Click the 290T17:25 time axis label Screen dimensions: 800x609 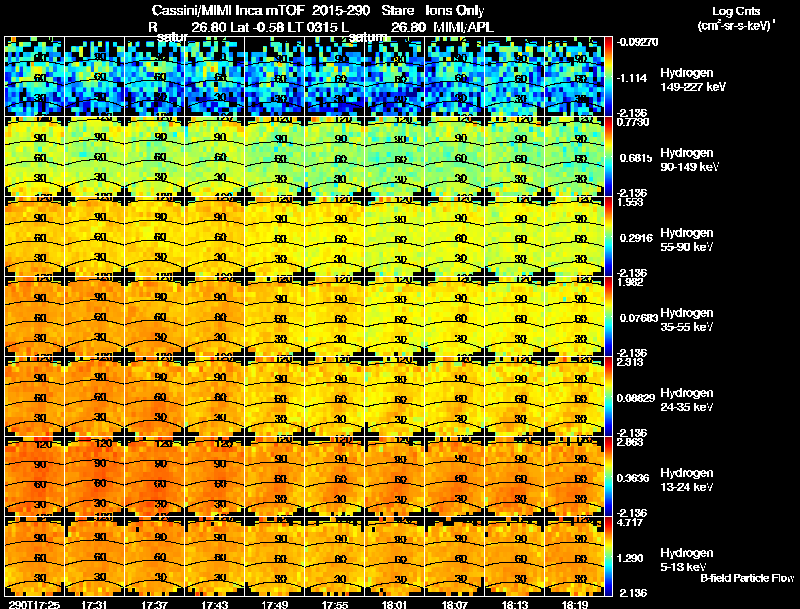pos(34,604)
